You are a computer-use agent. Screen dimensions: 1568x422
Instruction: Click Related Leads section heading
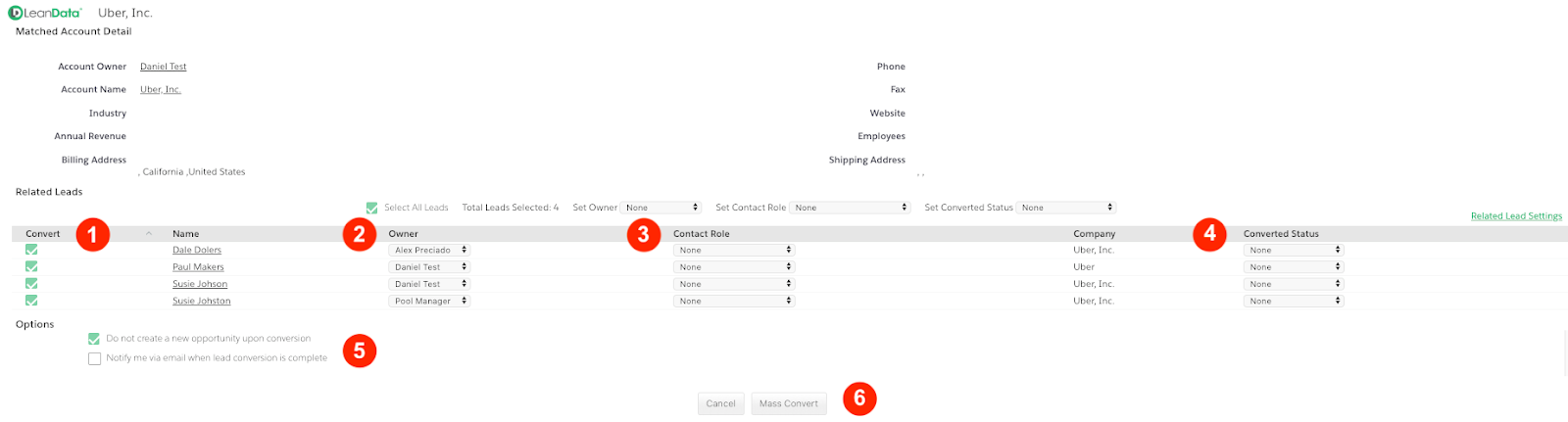tap(49, 192)
